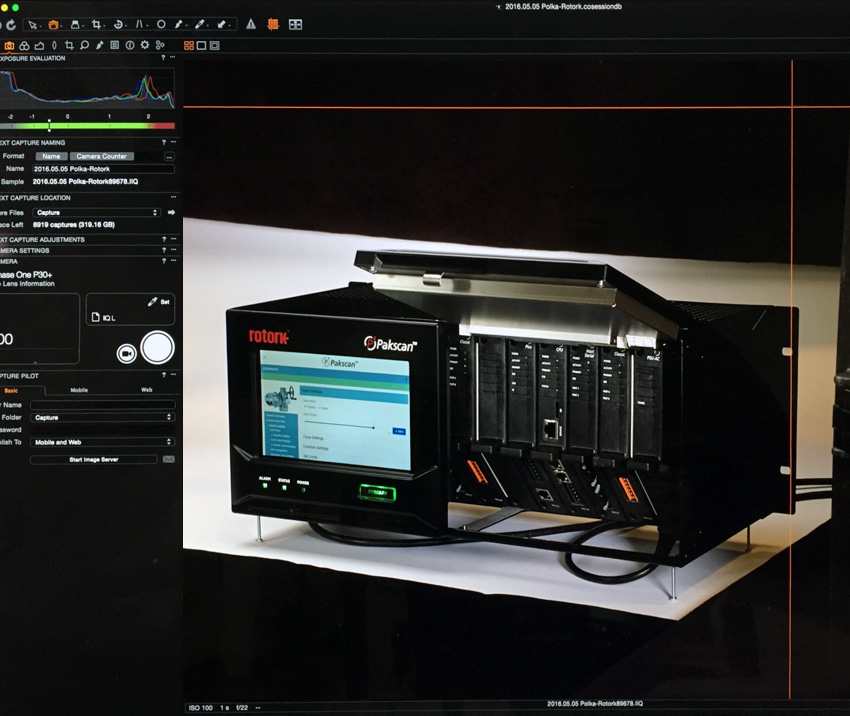The image size is (850, 716).
Task: Open the Output gear tool tab
Action: [x=145, y=46]
